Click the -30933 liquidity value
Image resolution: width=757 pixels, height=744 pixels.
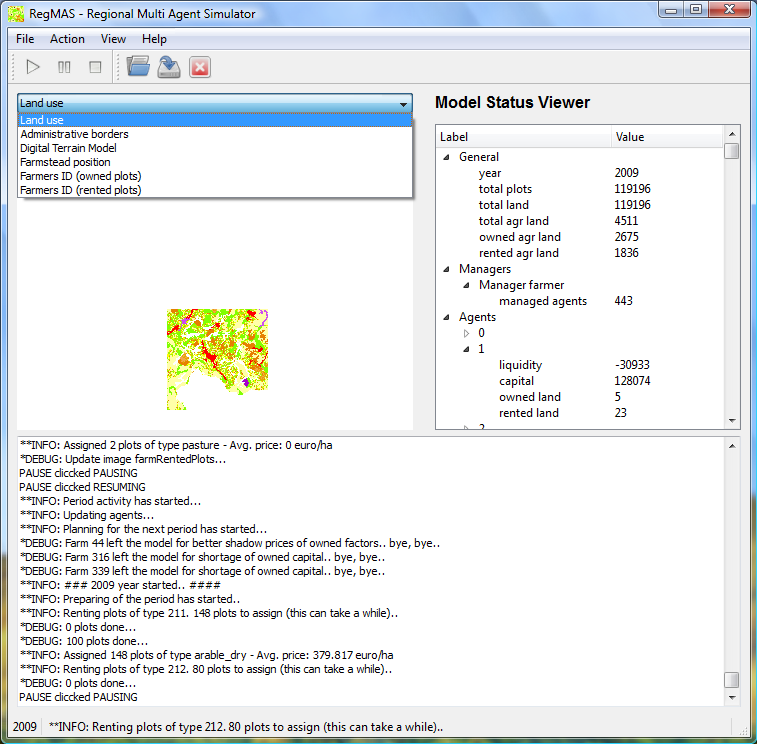[632, 365]
